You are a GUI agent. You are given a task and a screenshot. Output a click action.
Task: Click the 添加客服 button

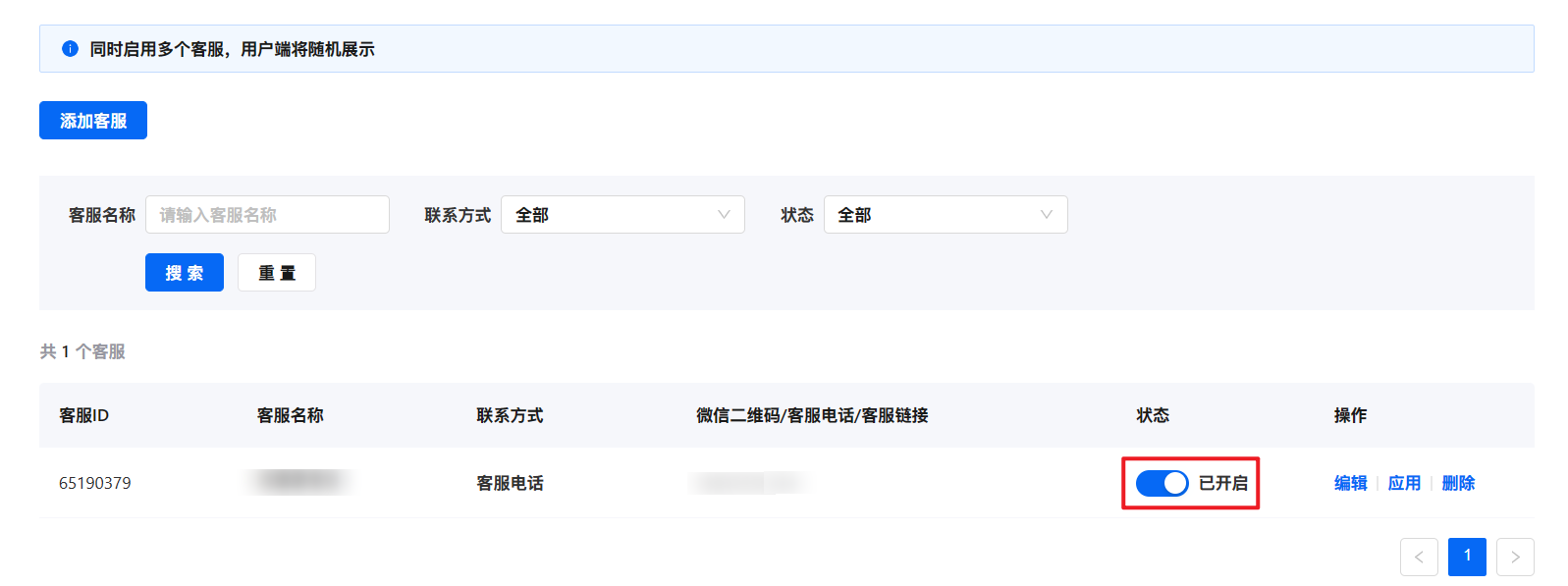[x=93, y=121]
